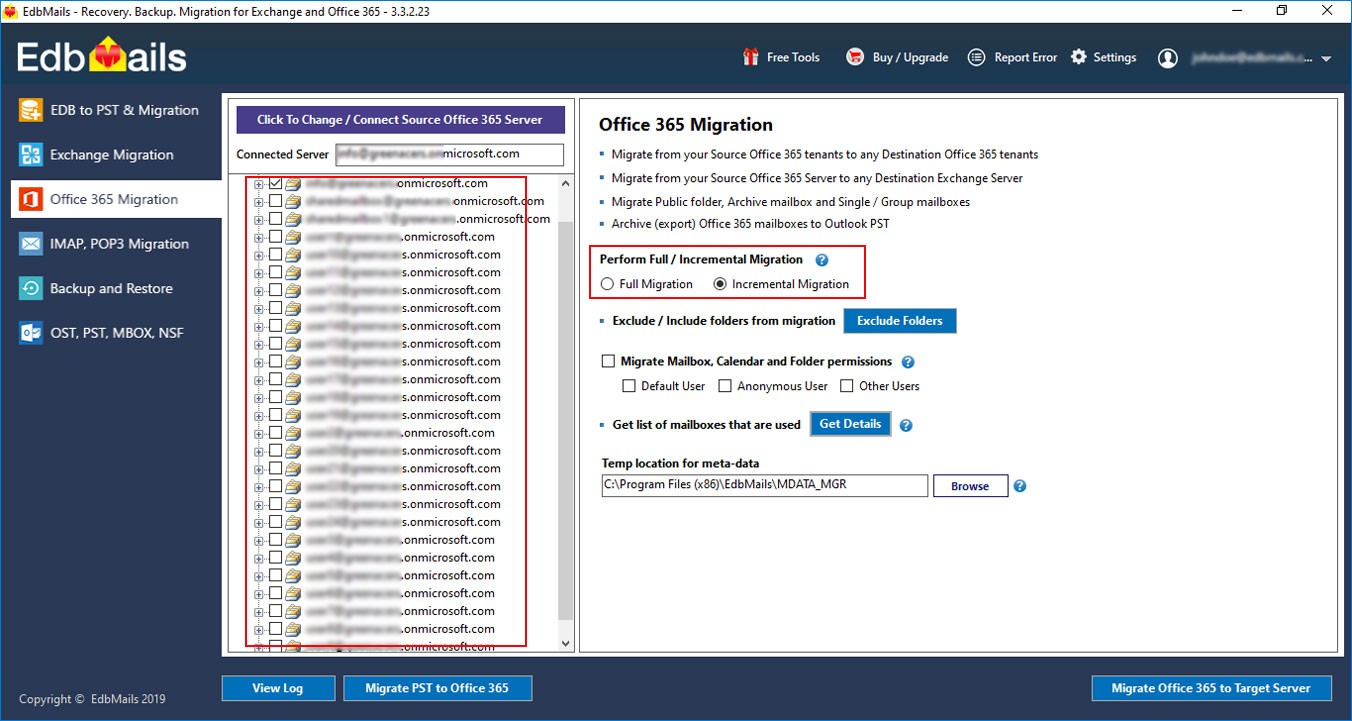Viewport: 1352px width, 721px height.
Task: Go to Backup and Restore section
Action: coord(115,288)
